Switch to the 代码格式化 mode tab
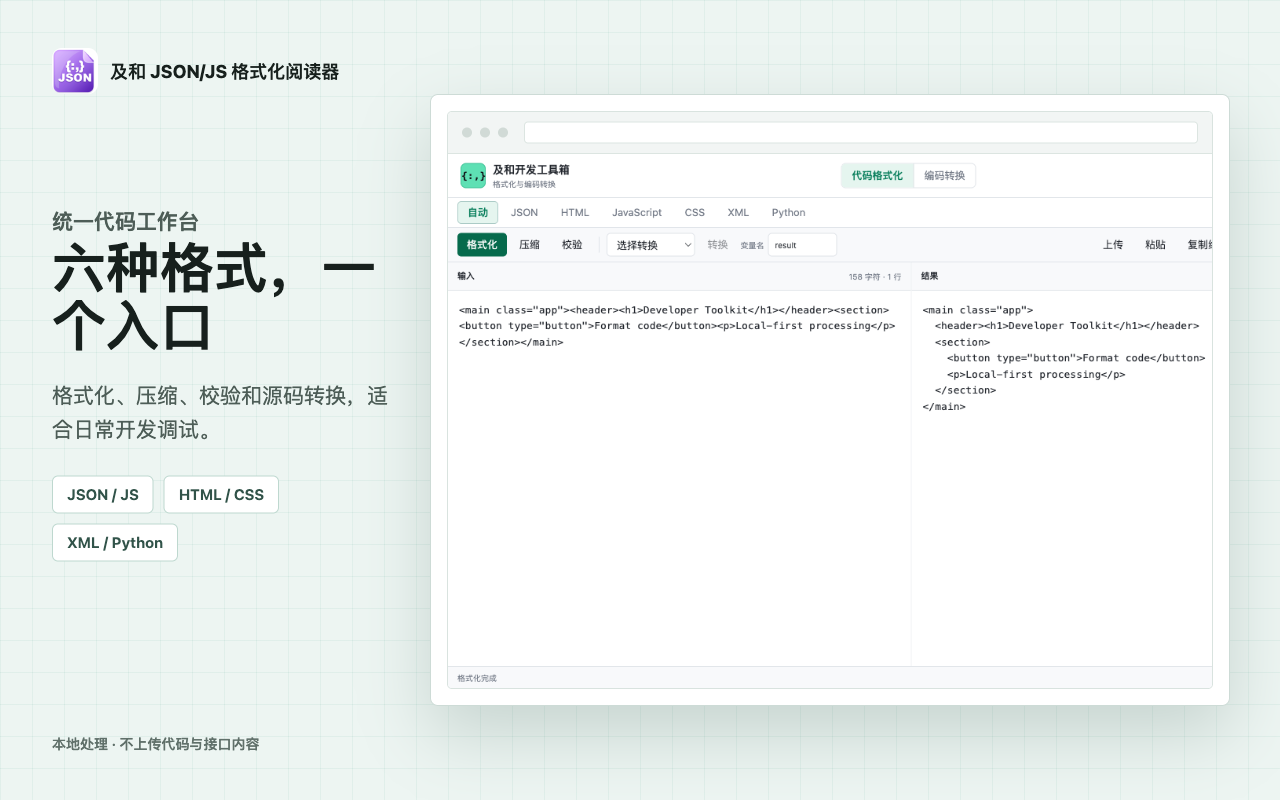Viewport: 1280px width, 800px height. 877,176
